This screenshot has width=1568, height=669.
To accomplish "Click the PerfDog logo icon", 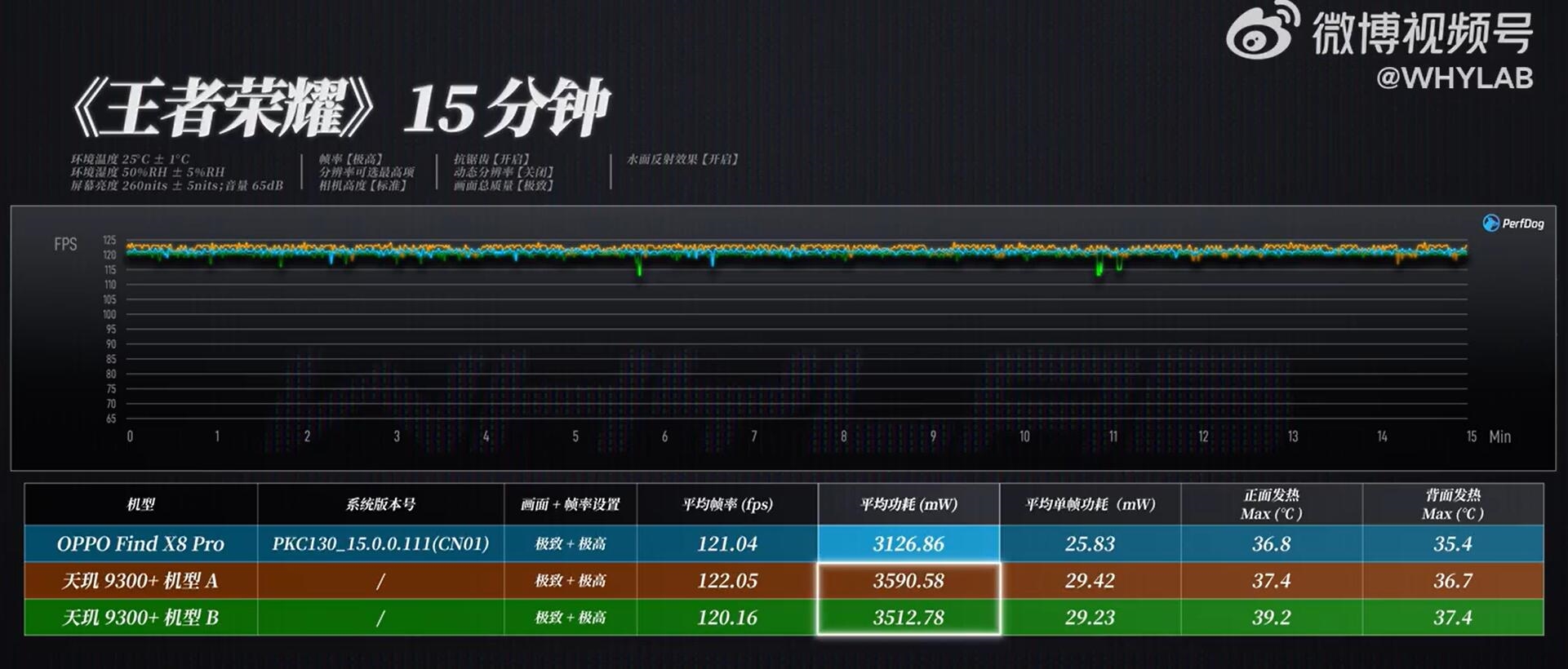I will (1490, 223).
